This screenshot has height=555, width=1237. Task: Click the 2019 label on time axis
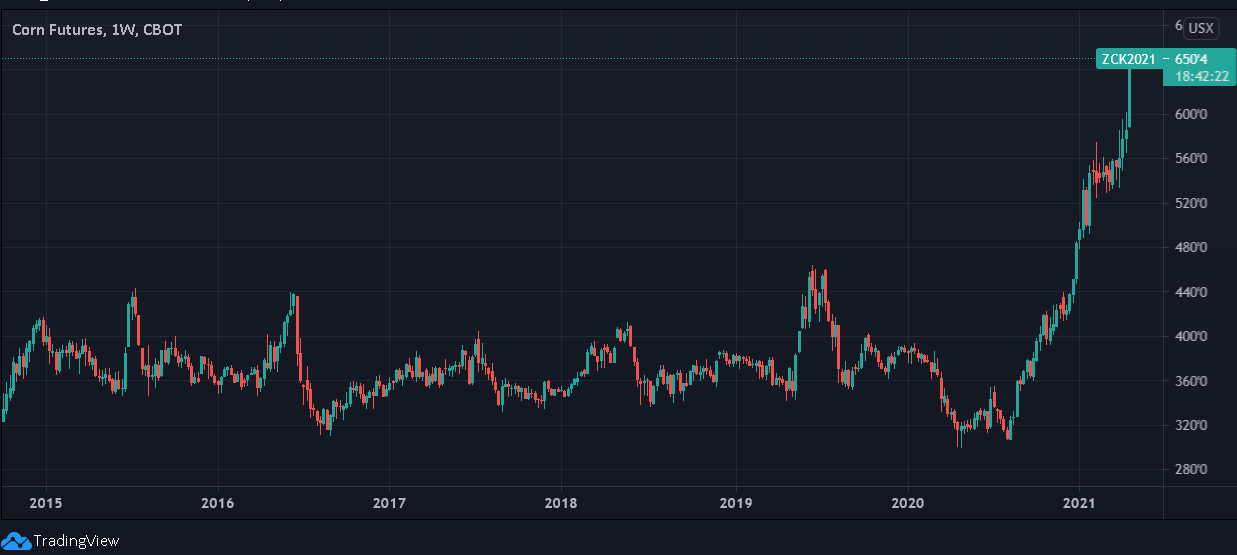(x=735, y=501)
